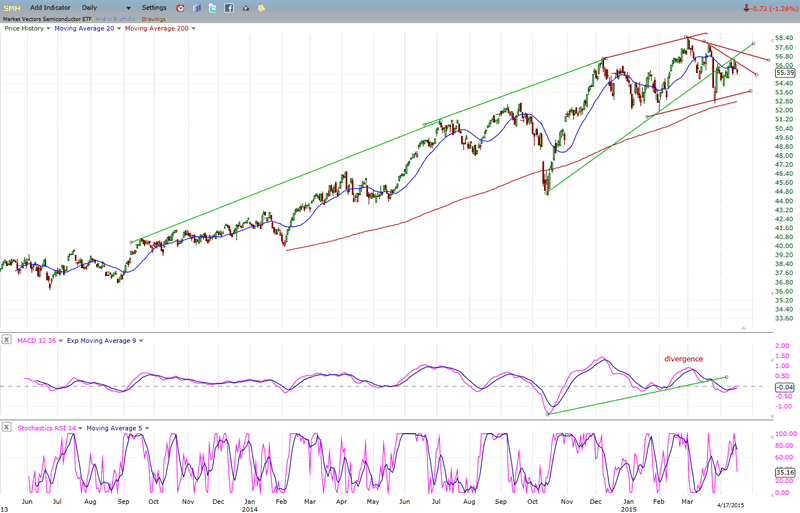Click the 35.16 Stochastics value label

click(785, 473)
